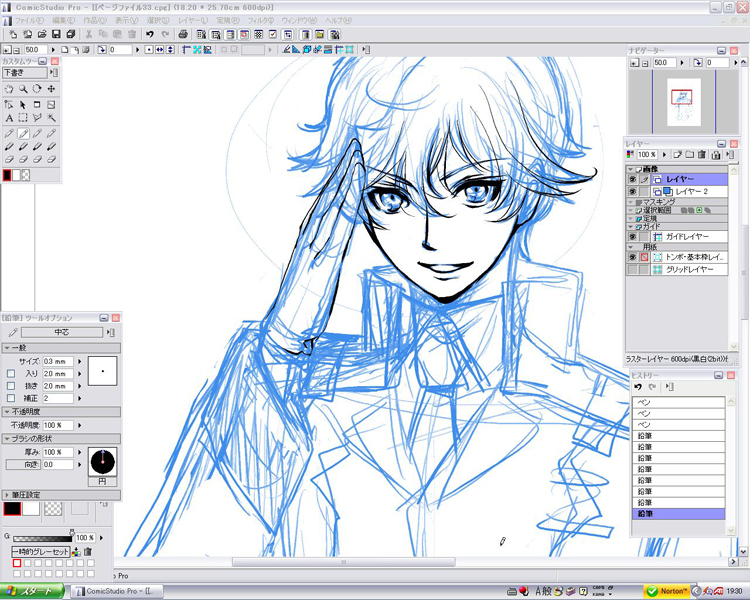Click the Navigator page thumbnail
Screen dimensions: 750x600
point(684,102)
